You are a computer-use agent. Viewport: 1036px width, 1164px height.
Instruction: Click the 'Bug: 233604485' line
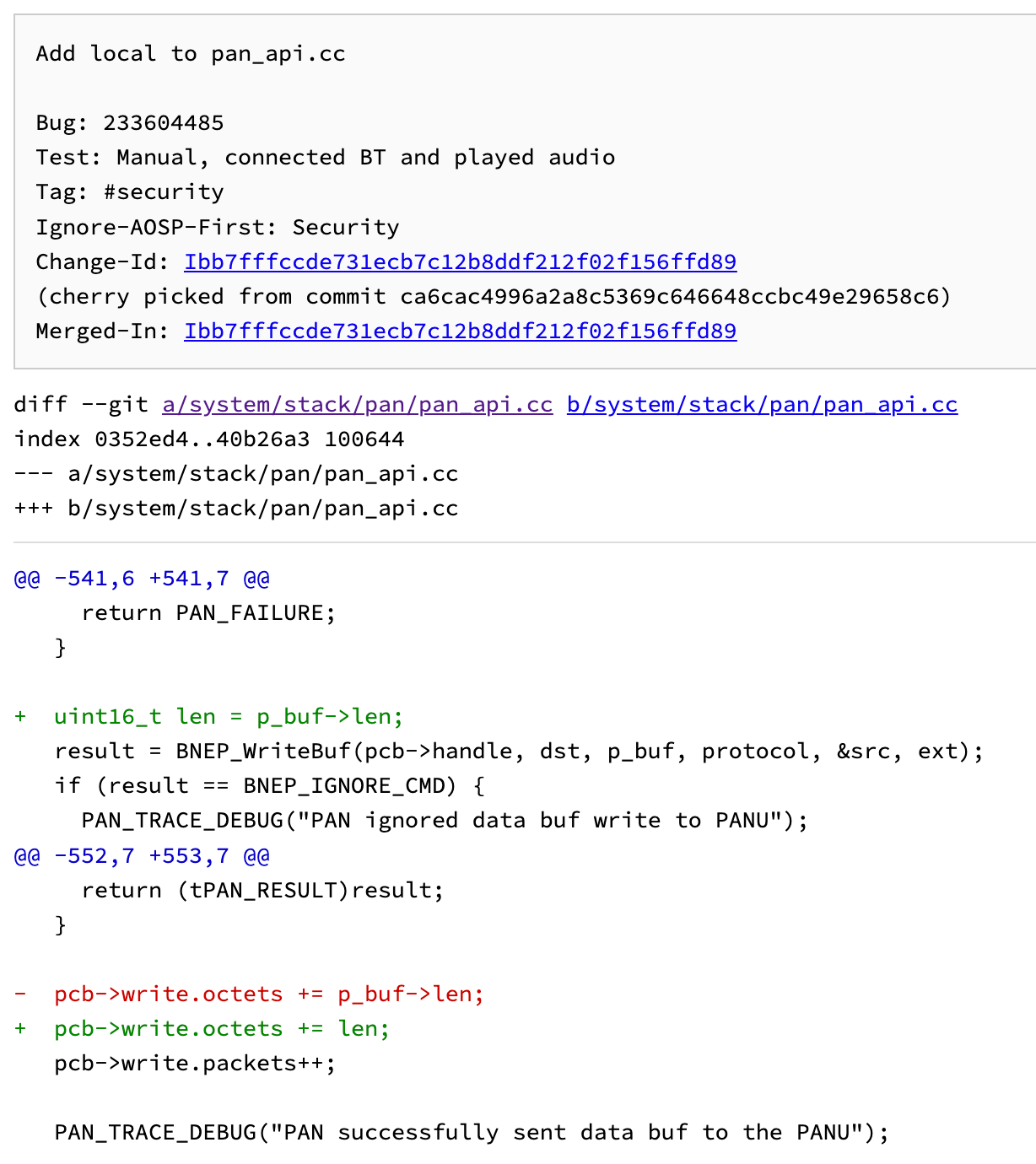130,123
